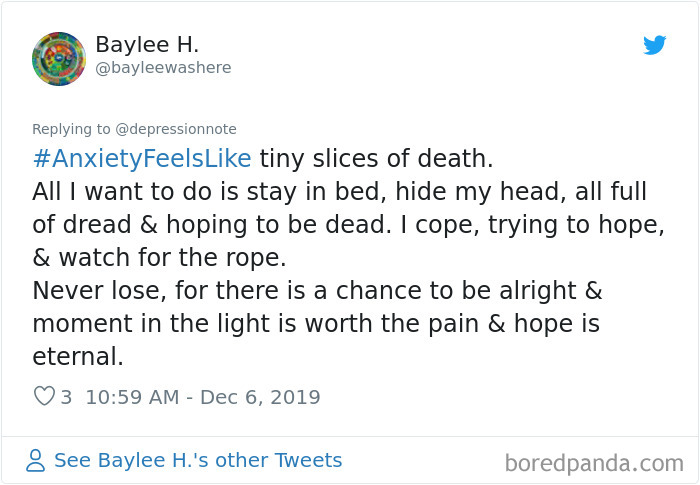Screen dimensions: 700x485
Task: Open Baylee H.'s profile avatar
Action: click(x=58, y=58)
